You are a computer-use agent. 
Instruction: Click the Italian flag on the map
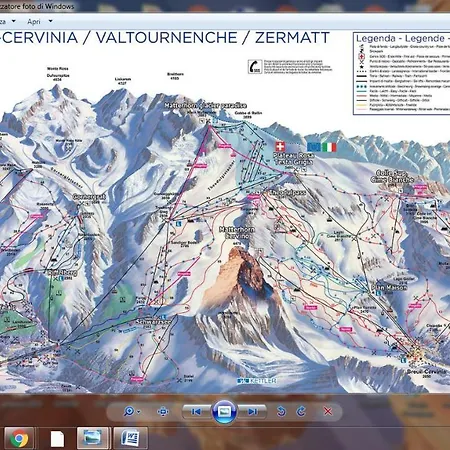[x=329, y=147]
